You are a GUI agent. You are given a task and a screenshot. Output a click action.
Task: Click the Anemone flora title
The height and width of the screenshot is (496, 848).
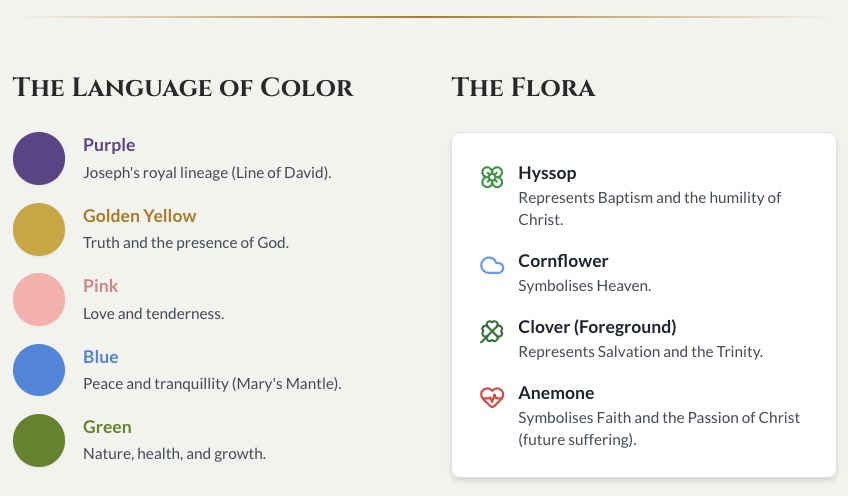pyautogui.click(x=556, y=393)
